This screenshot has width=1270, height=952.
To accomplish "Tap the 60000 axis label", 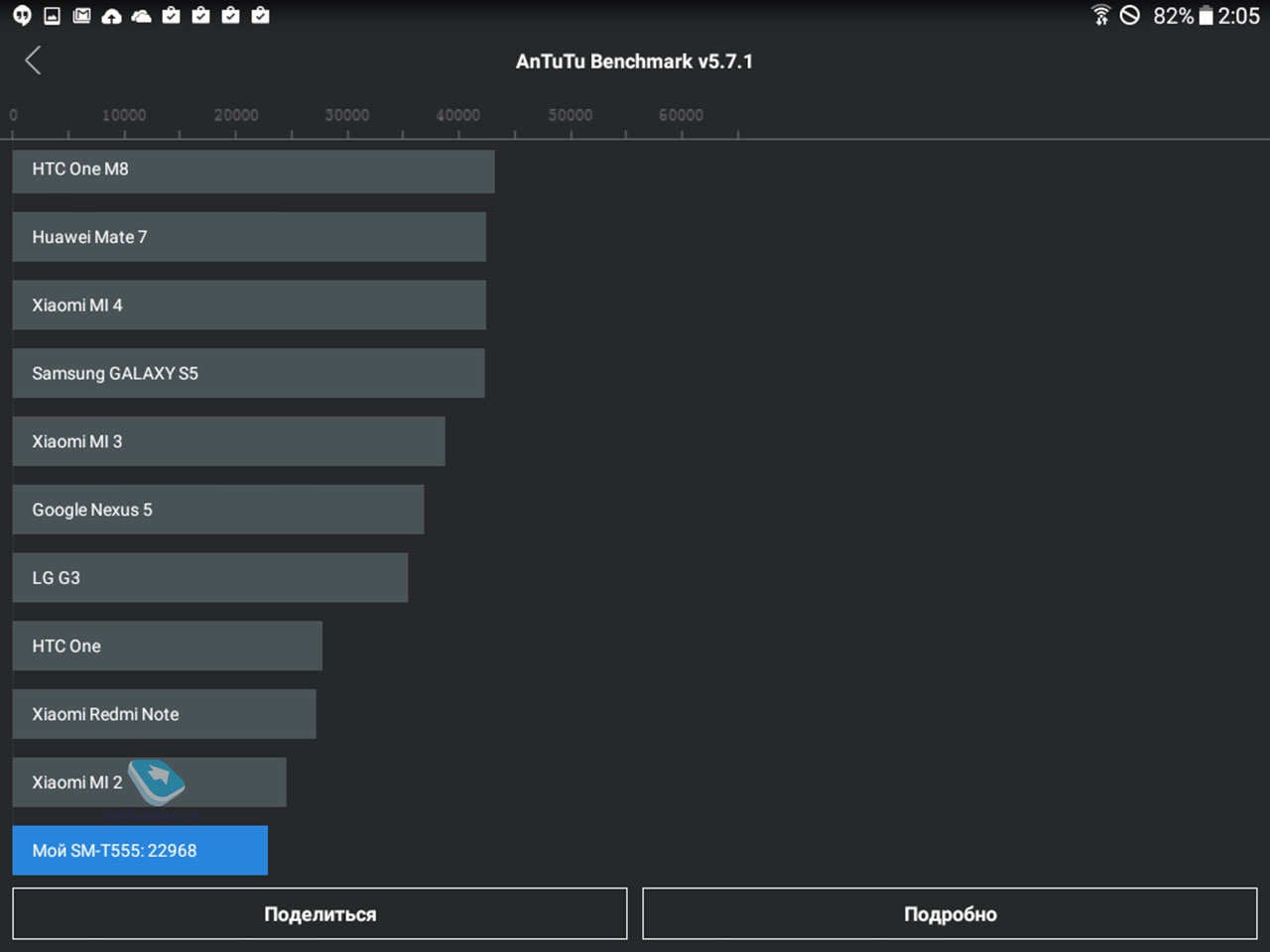I will coord(682,115).
